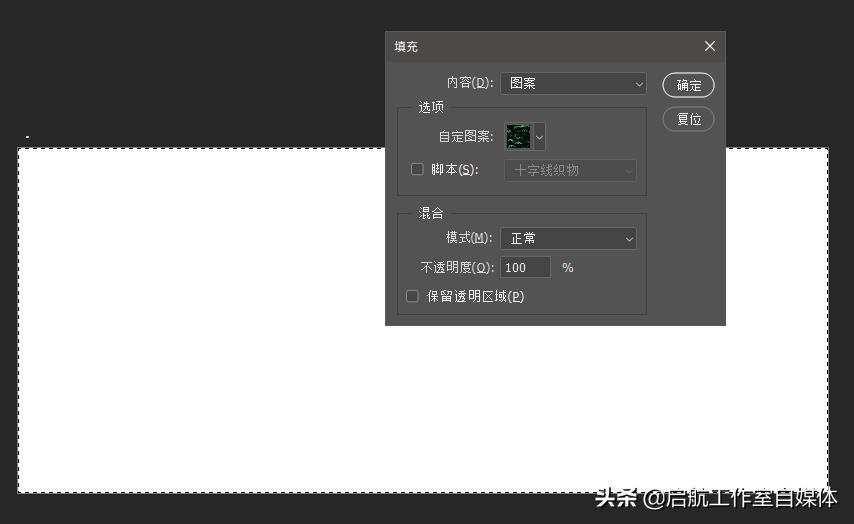Click the 不透明度(O) label
Screen dimensions: 854x524
(458, 267)
